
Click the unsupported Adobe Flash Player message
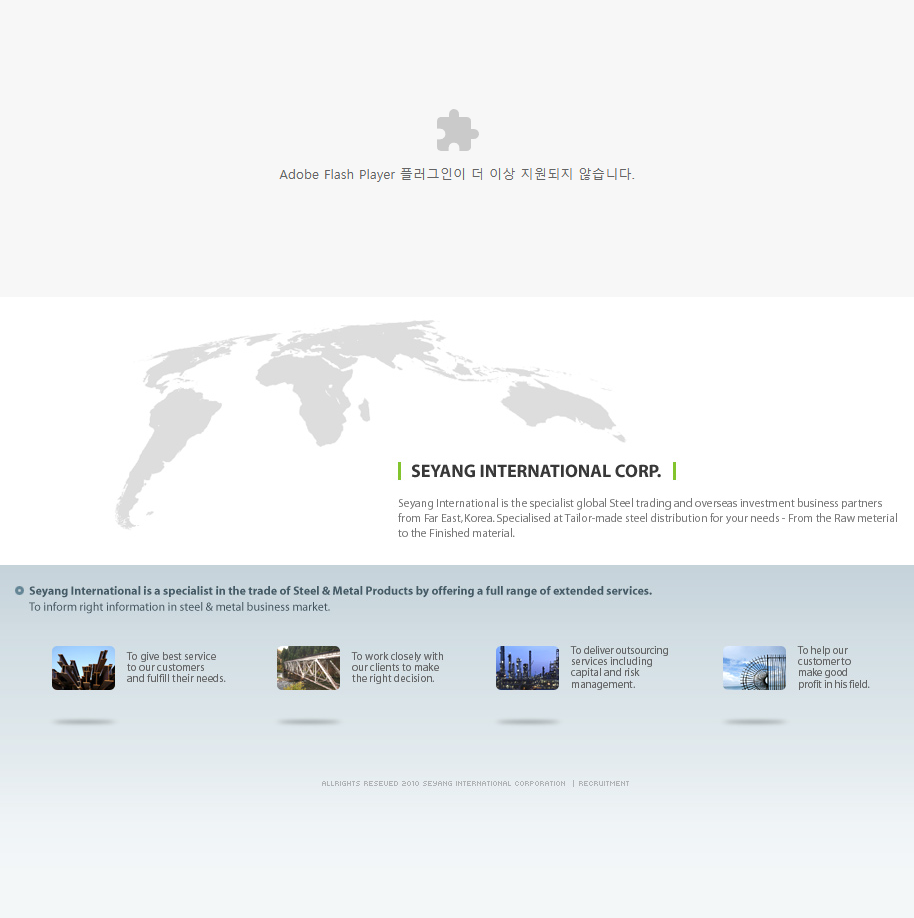pyautogui.click(x=457, y=174)
